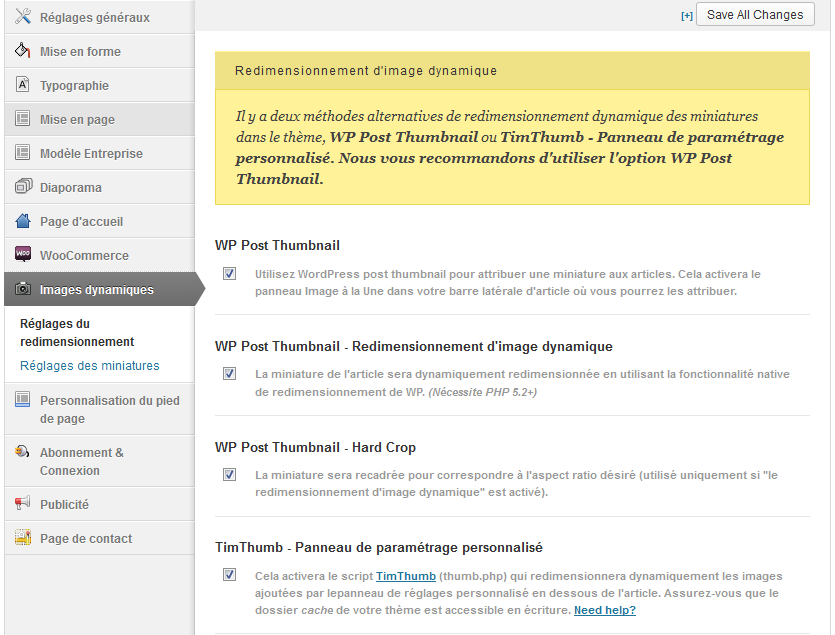Click the Abonnement & Connexion icon
Image resolution: width=835 pixels, height=635 pixels.
pyautogui.click(x=22, y=452)
